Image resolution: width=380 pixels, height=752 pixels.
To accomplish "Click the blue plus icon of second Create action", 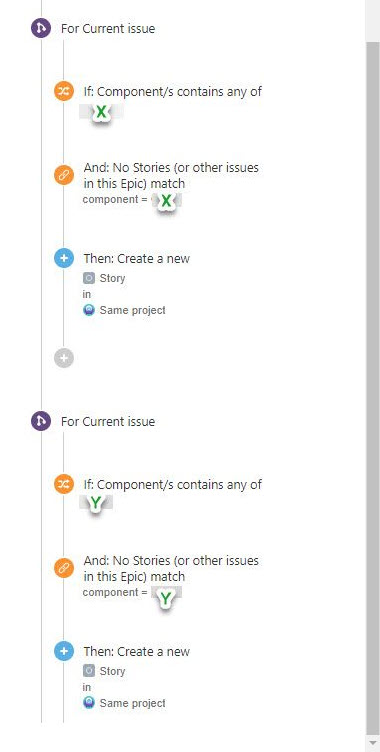I will pyautogui.click(x=64, y=651).
